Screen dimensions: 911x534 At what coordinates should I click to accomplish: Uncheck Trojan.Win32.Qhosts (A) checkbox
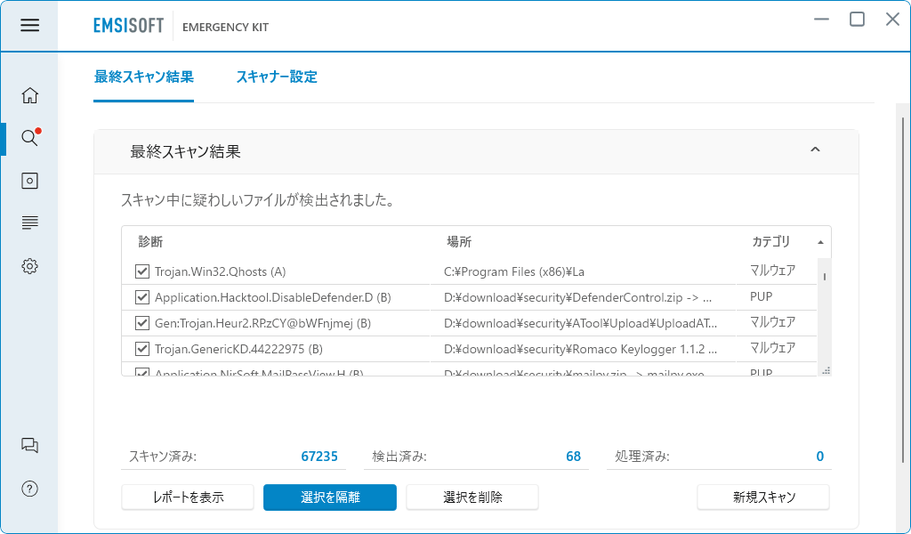point(142,271)
